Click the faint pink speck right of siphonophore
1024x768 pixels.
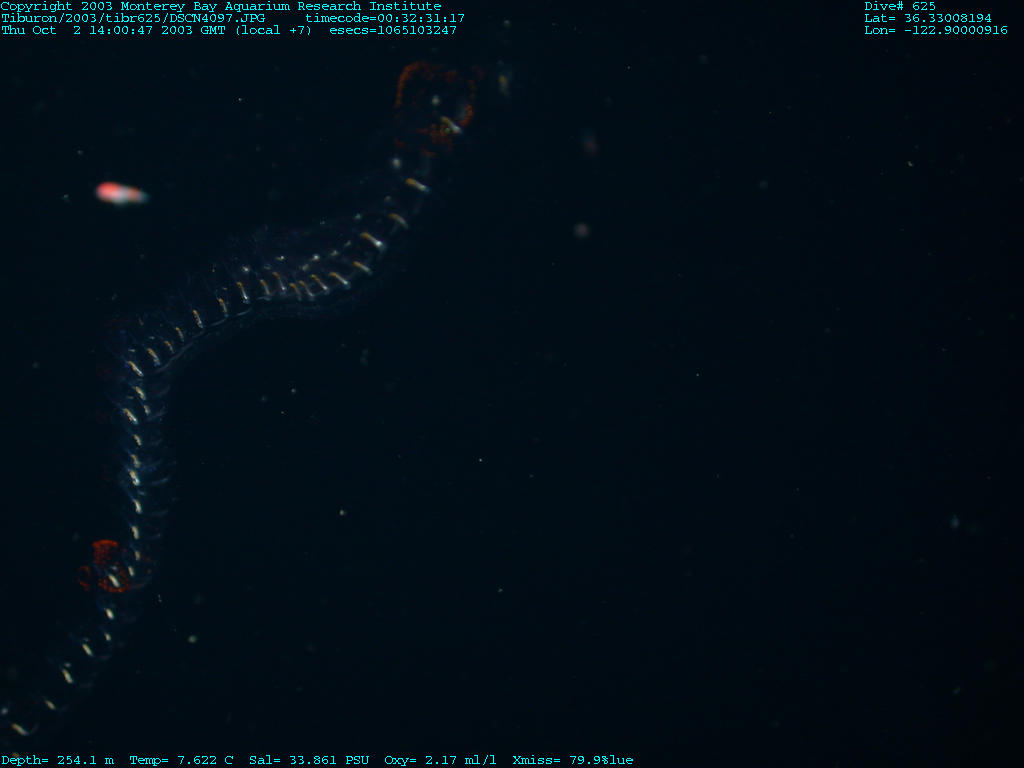[581, 231]
